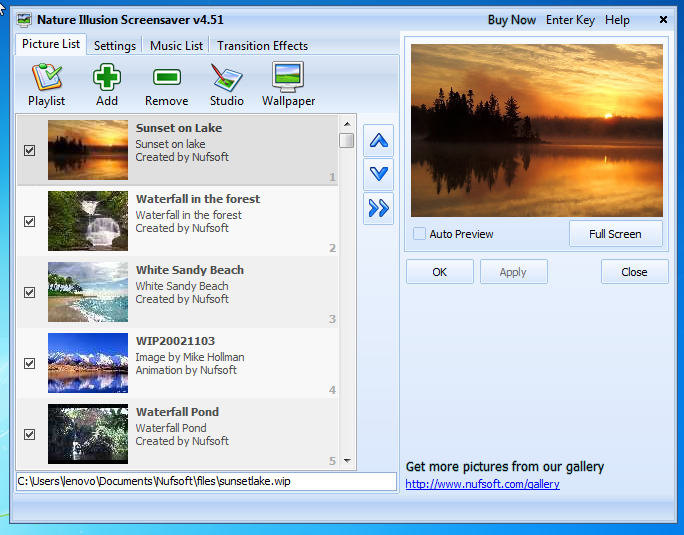Select the Waterfall Pond thumbnail

[x=88, y=434]
